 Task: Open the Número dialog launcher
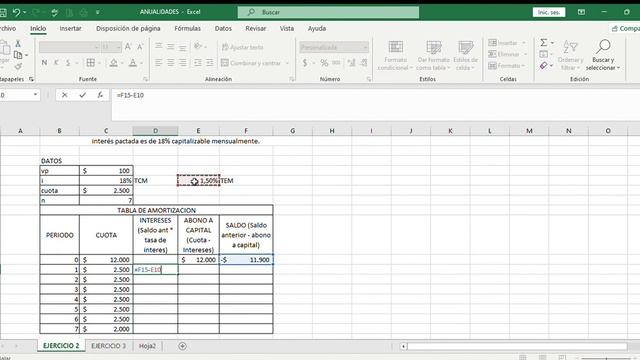369,79
